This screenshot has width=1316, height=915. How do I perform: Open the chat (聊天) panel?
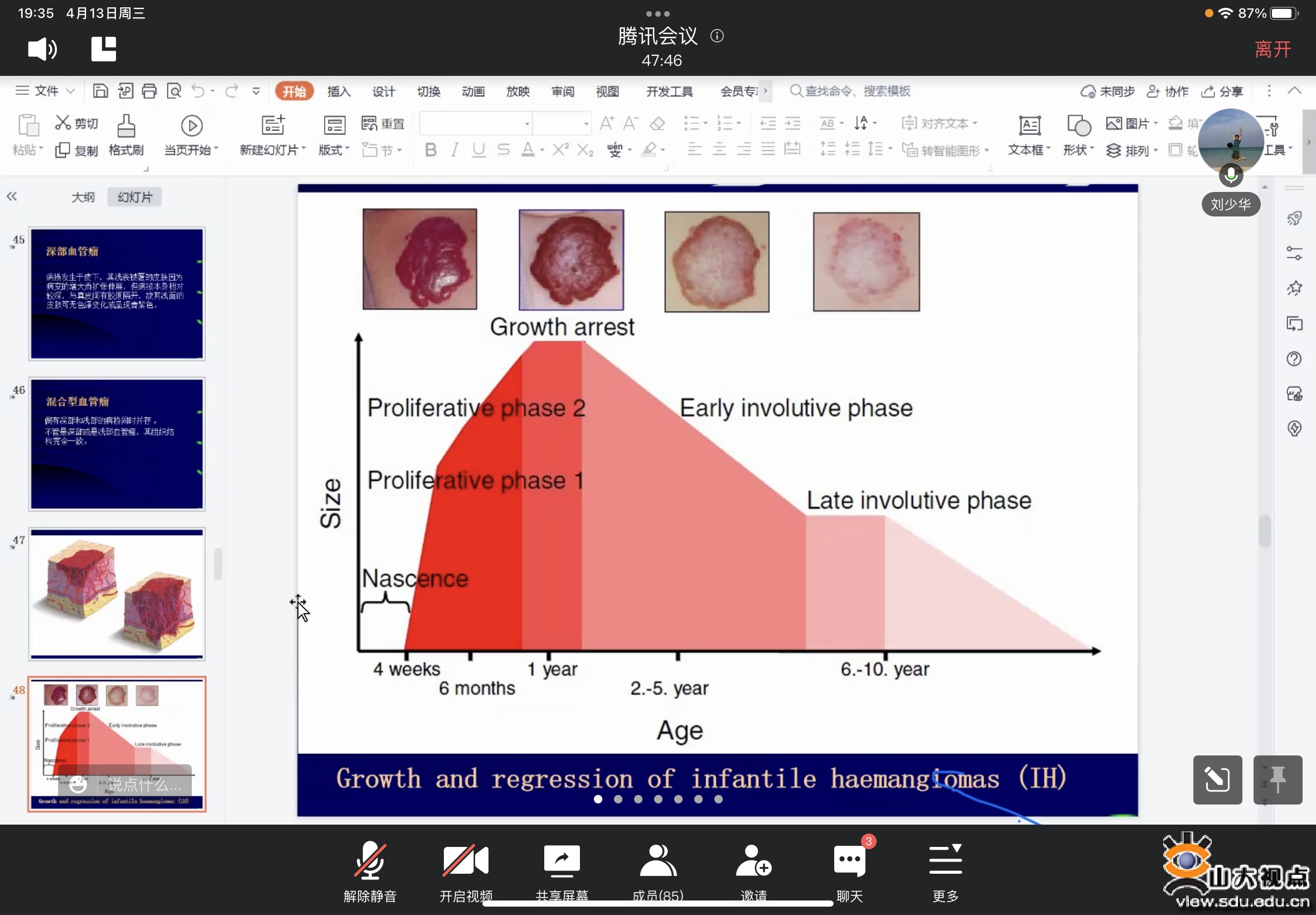tap(850, 860)
